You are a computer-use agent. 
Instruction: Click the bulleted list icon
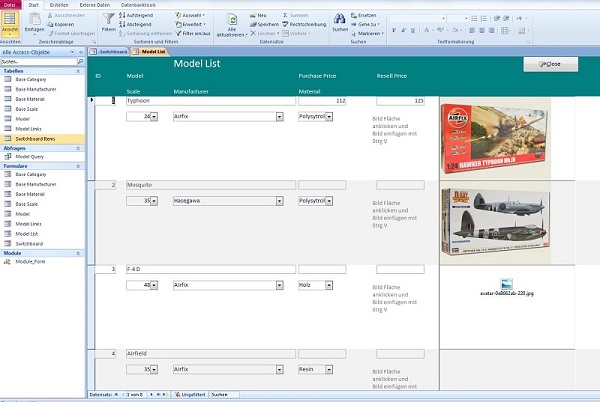[474, 18]
